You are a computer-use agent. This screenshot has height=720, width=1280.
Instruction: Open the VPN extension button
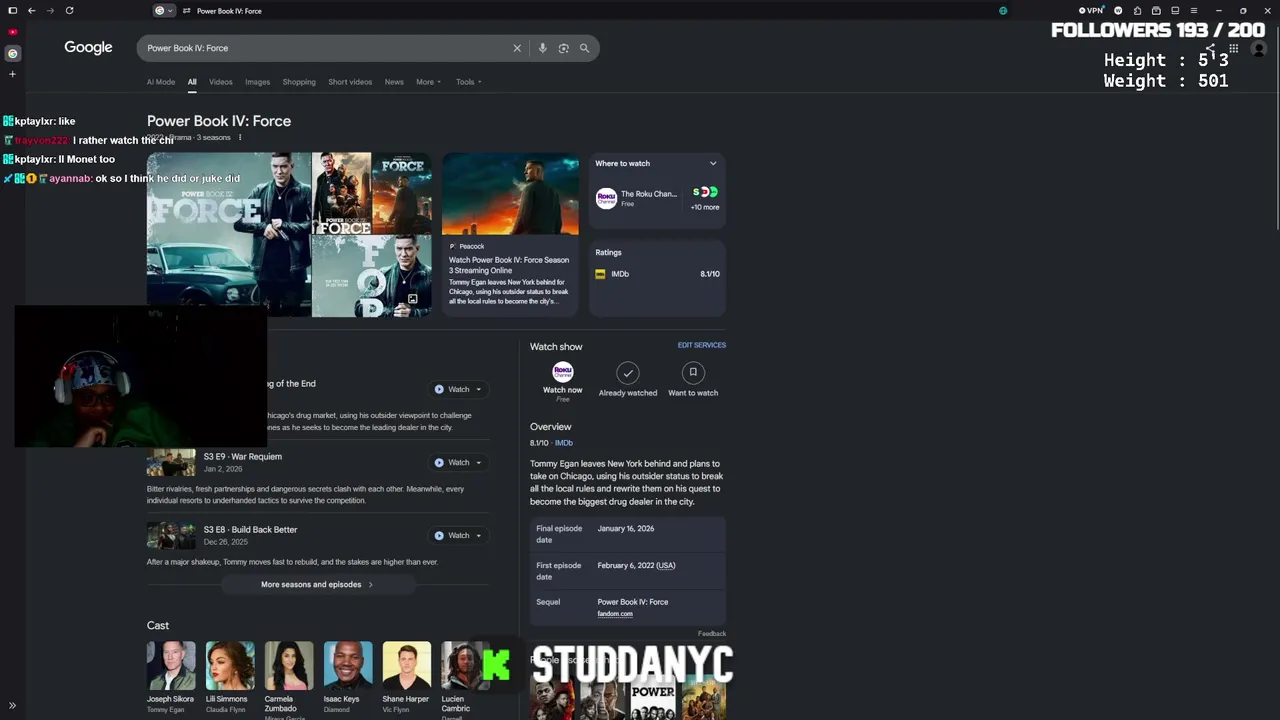point(1091,11)
